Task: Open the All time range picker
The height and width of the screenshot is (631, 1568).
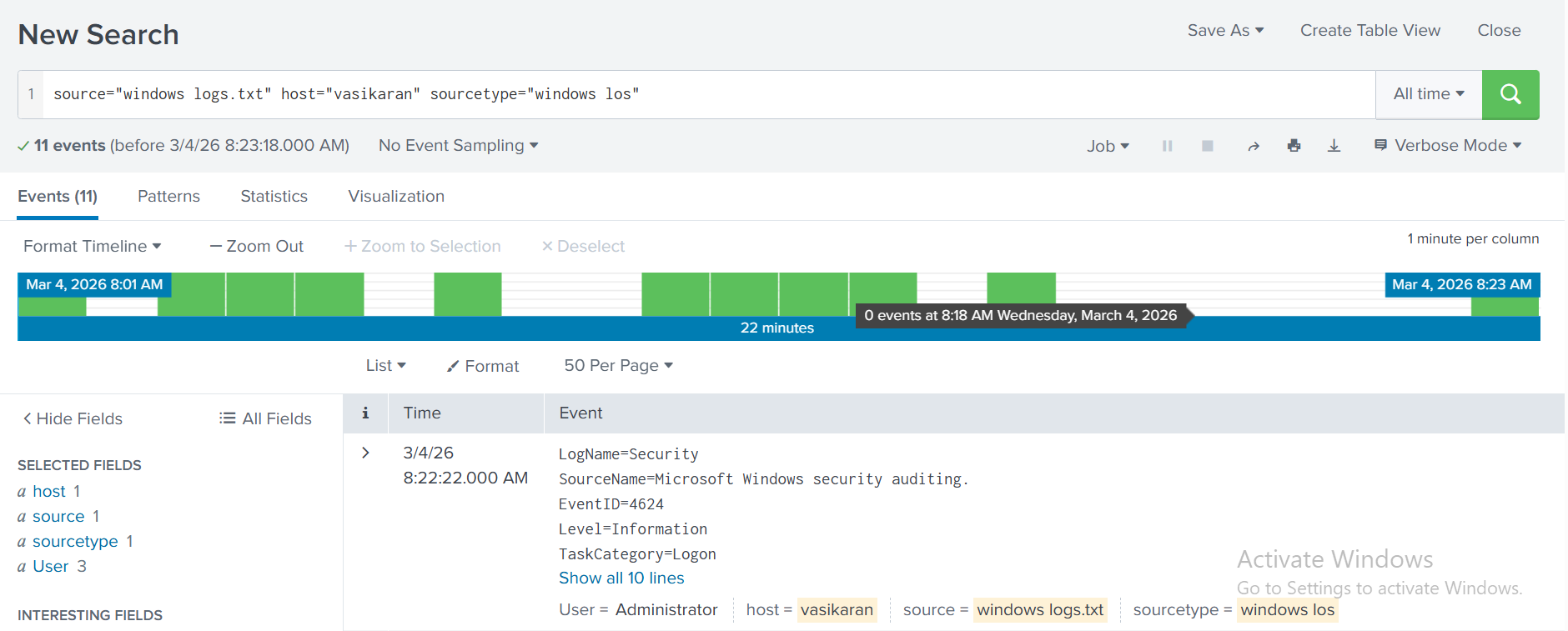Action: point(1428,94)
